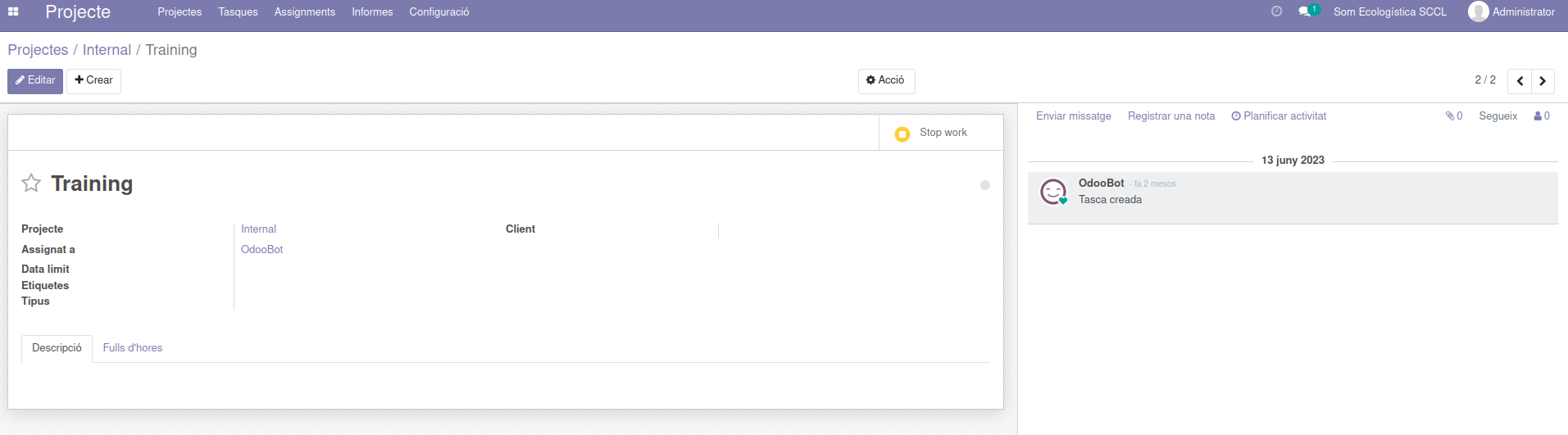Toggle the priority star for Training

tap(31, 184)
